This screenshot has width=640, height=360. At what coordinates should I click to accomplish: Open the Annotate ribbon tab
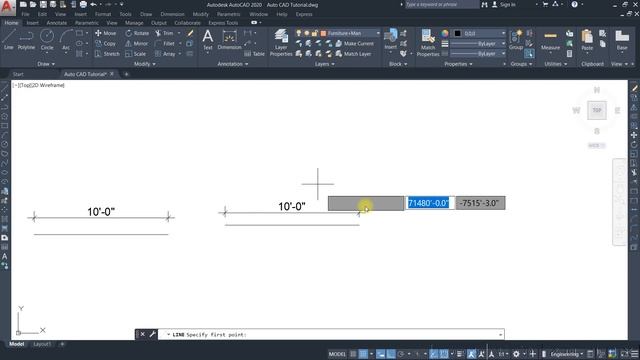tap(57, 23)
